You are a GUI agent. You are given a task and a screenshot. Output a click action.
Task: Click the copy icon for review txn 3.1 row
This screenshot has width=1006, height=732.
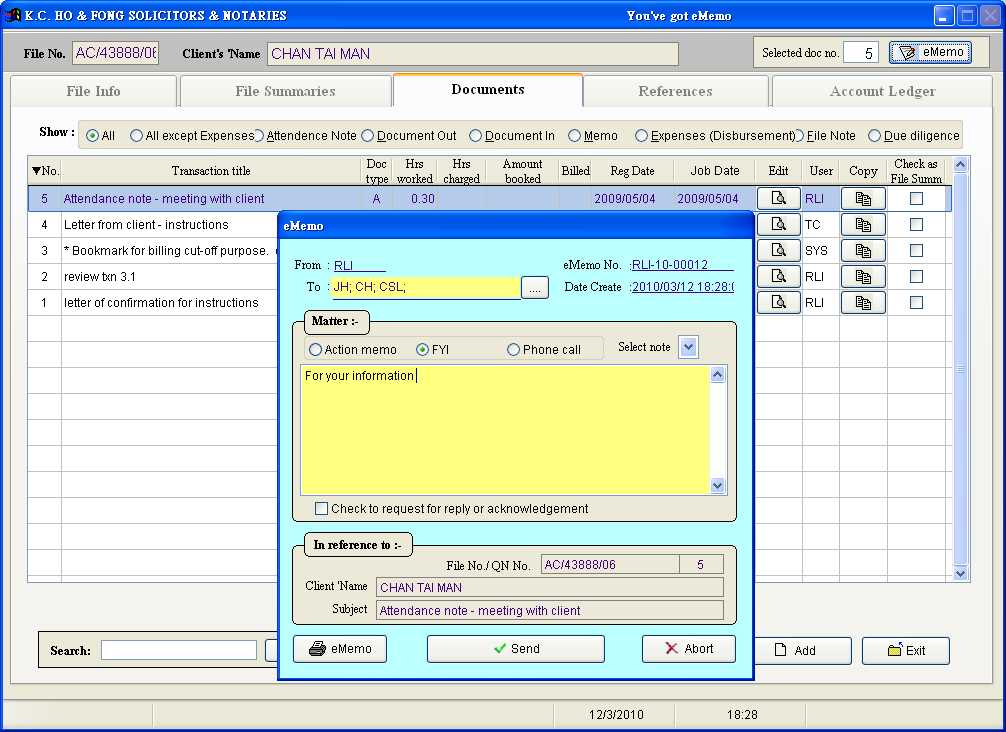(863, 277)
